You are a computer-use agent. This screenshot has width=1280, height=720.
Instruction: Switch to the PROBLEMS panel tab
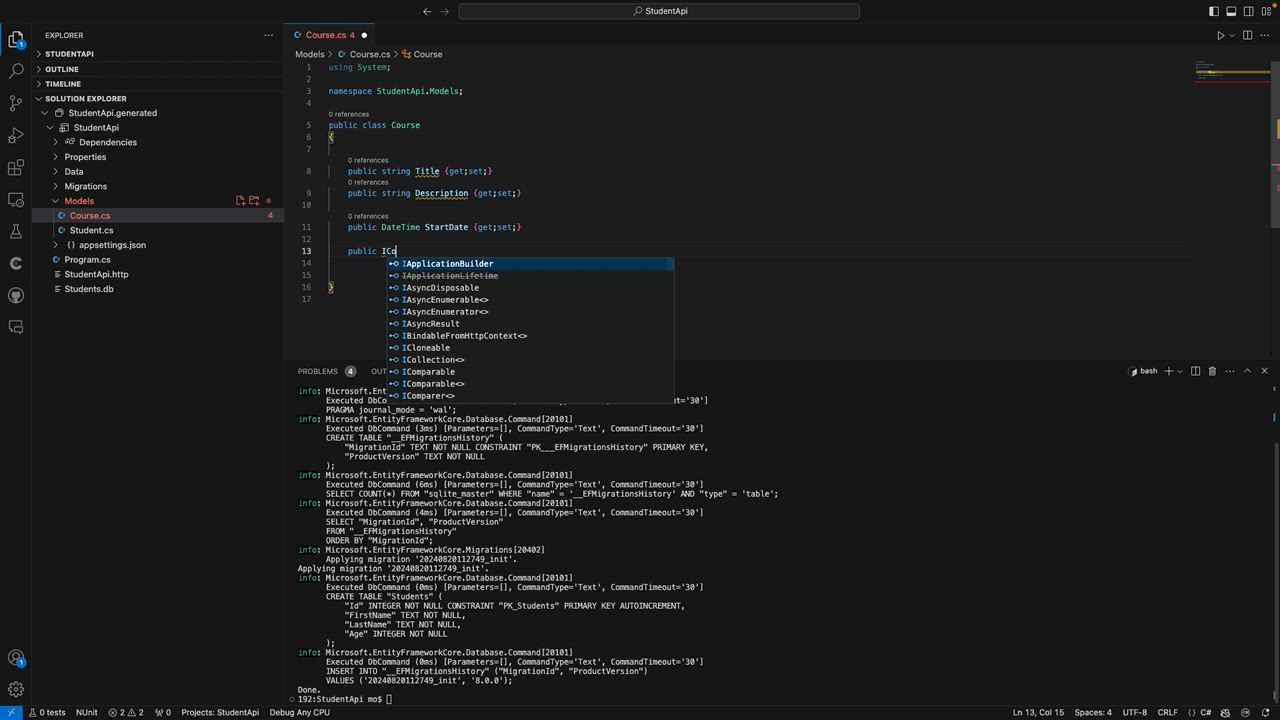click(x=326, y=371)
